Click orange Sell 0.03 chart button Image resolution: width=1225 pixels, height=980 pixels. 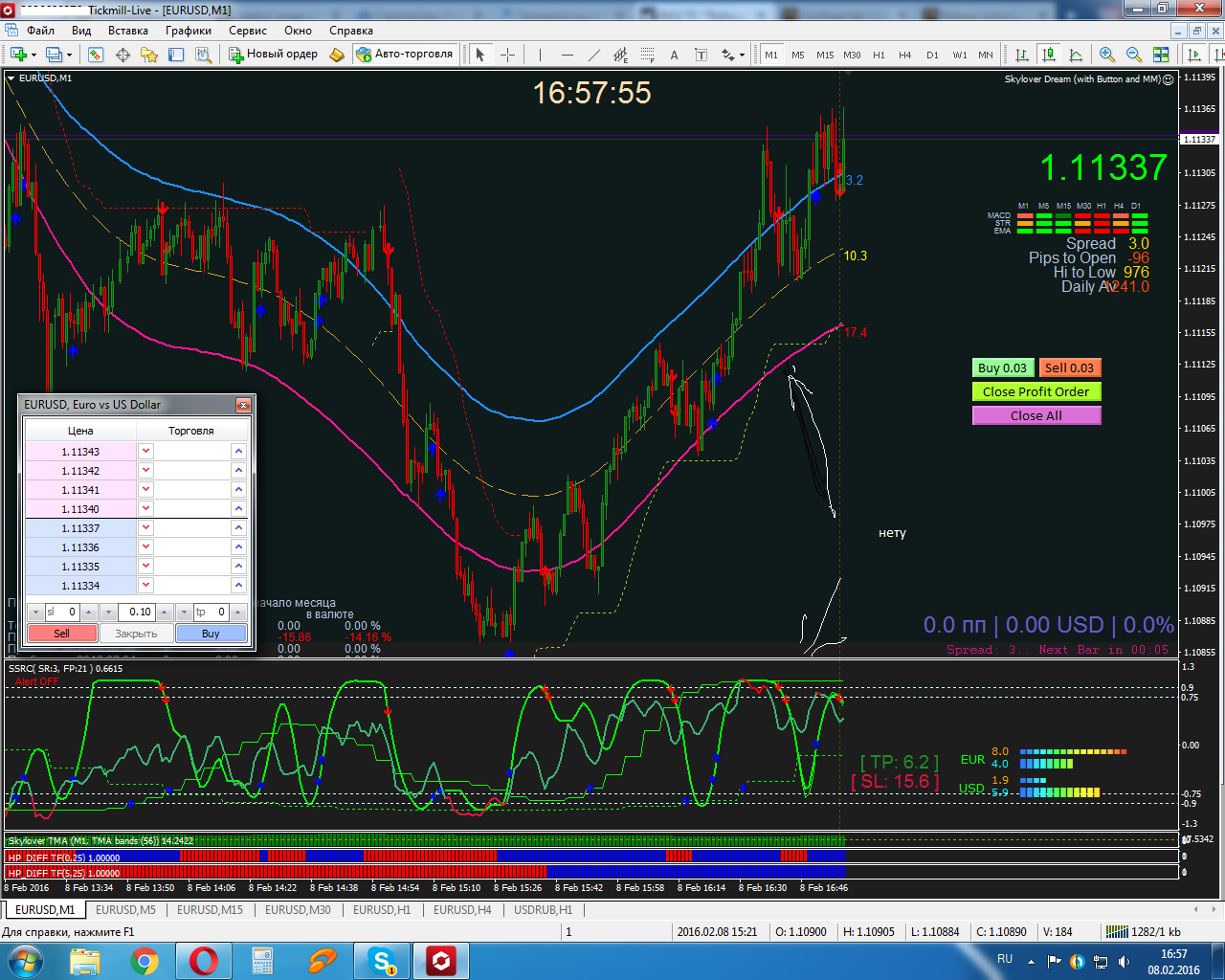[1069, 367]
